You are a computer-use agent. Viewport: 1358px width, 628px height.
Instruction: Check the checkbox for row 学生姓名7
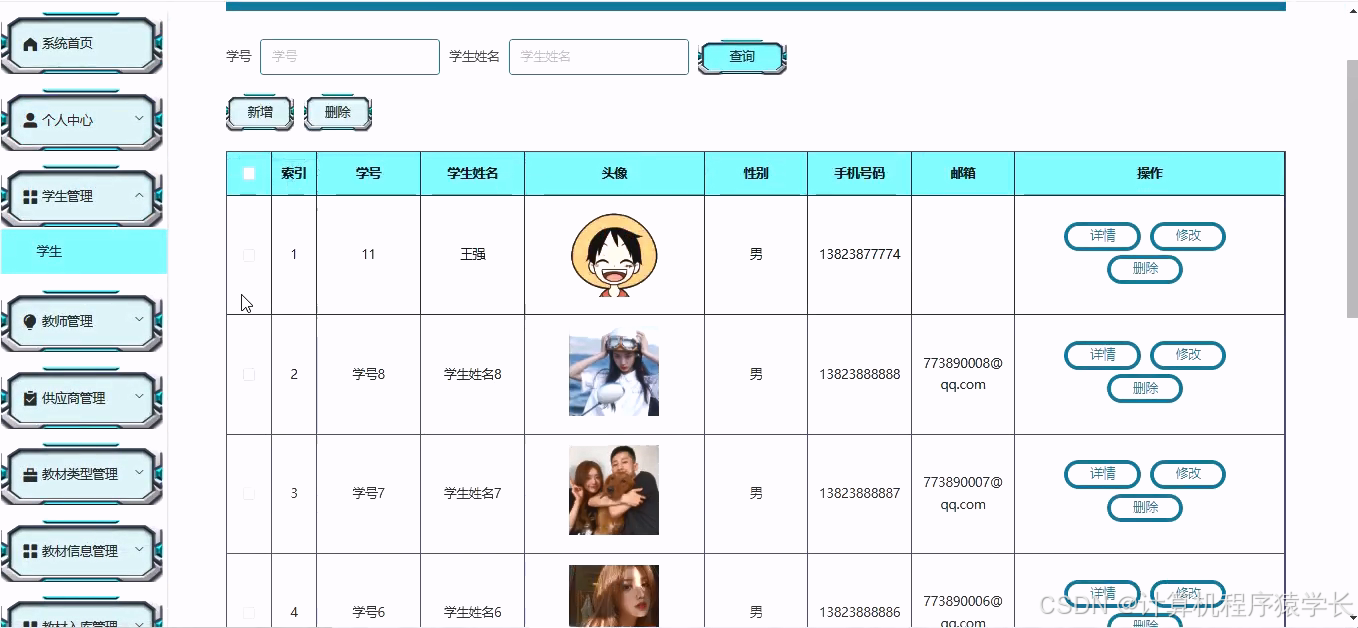tap(249, 493)
